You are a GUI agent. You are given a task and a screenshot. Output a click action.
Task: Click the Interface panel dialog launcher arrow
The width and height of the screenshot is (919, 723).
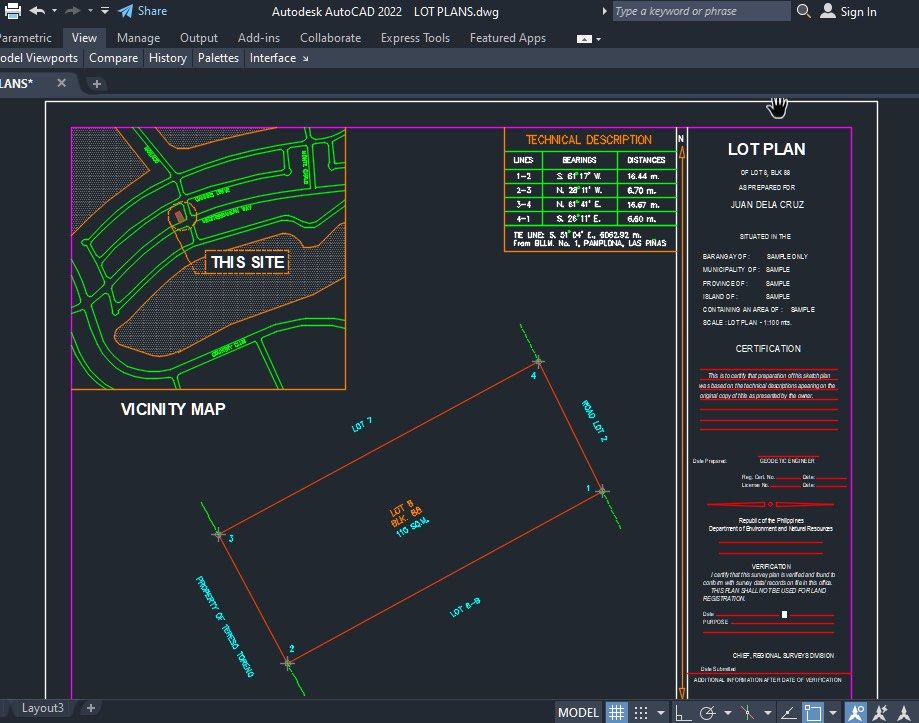(305, 59)
